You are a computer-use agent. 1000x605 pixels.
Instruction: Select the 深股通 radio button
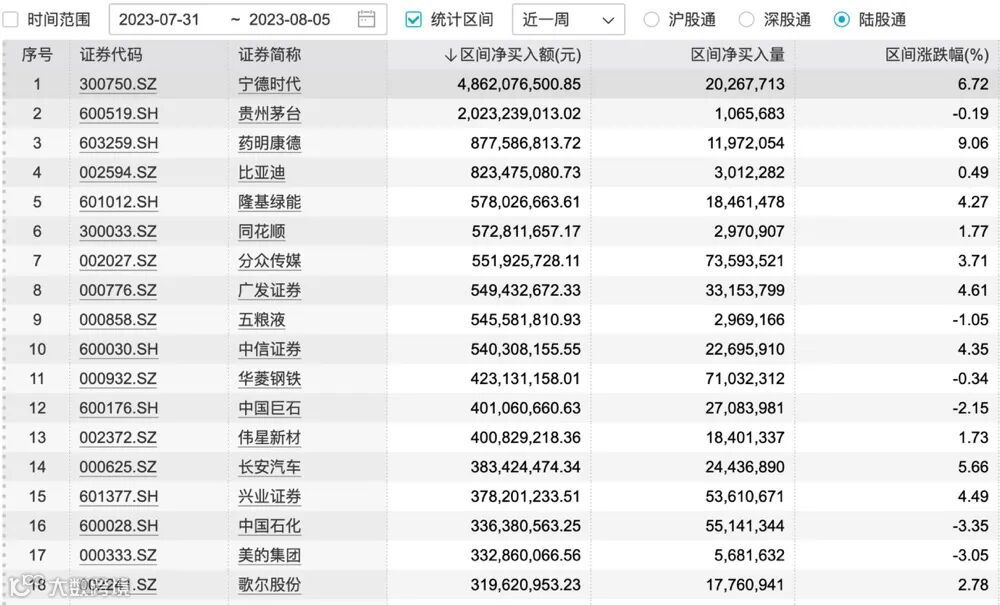click(x=746, y=20)
